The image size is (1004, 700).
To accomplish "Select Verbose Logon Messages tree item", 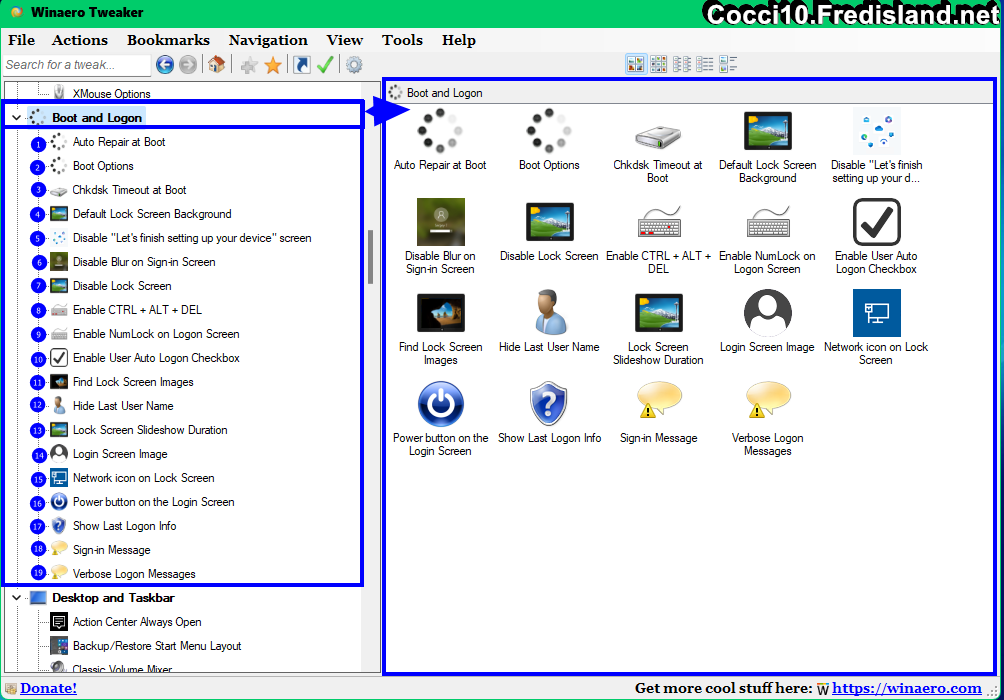I will click(134, 574).
